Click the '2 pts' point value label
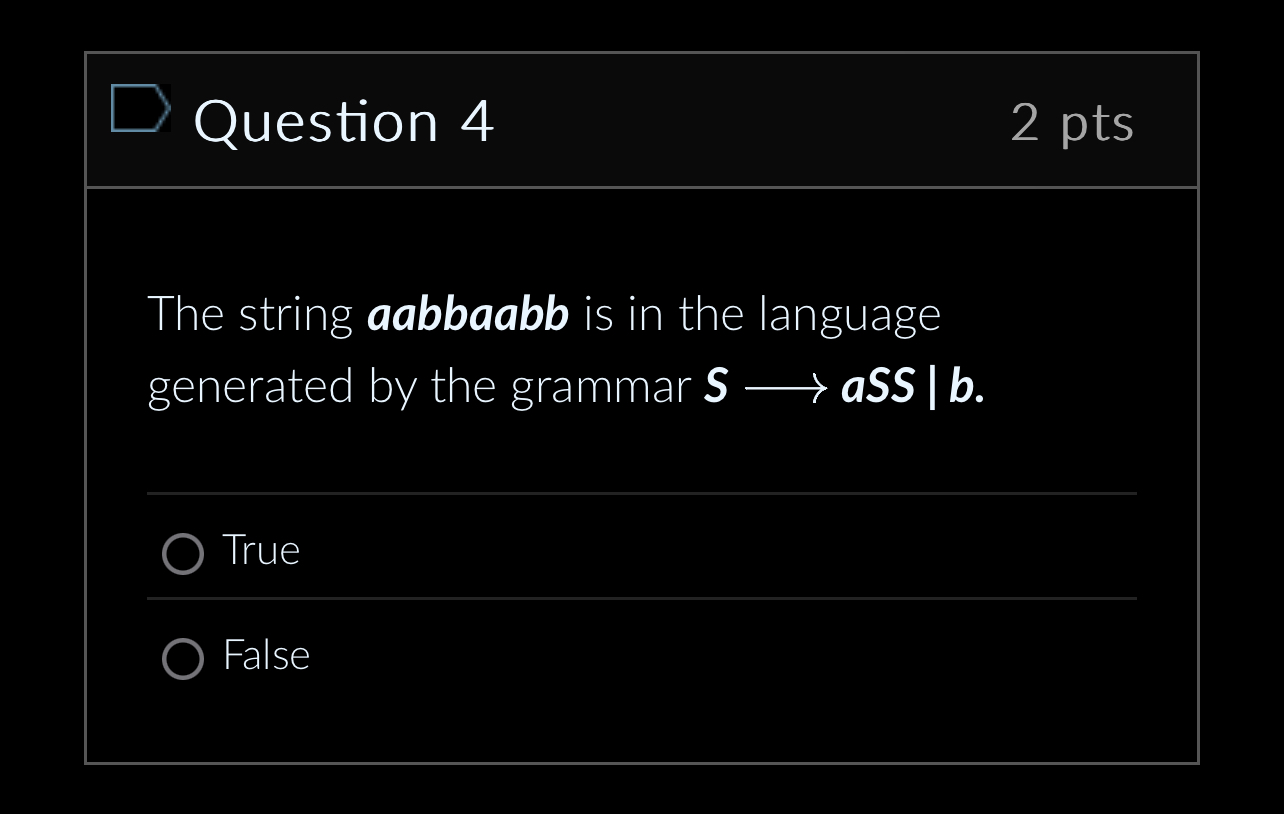The height and width of the screenshot is (814, 1284). coord(1072,122)
